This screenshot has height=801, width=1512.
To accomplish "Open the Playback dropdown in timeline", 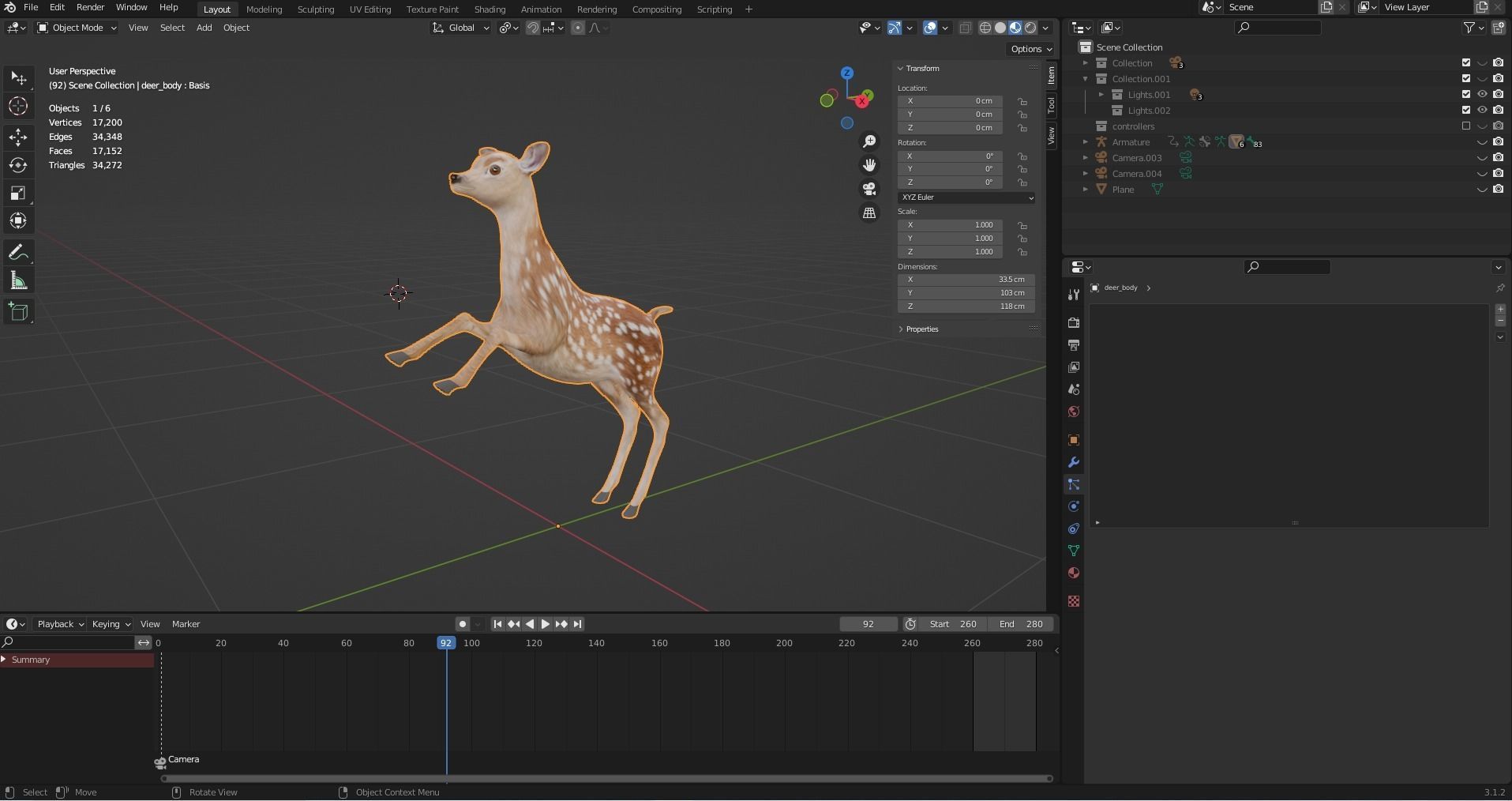I will click(x=60, y=624).
